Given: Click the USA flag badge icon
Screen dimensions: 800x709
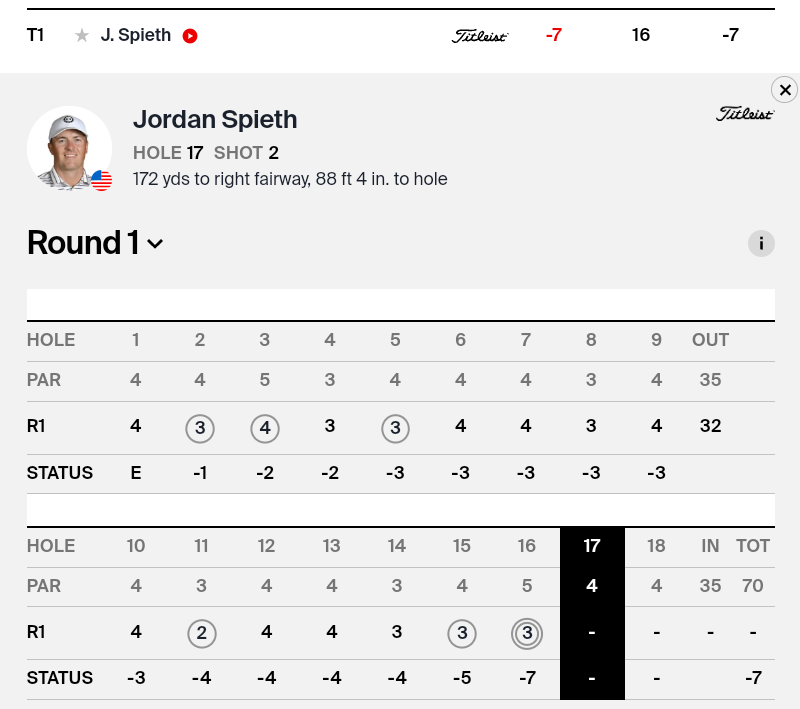Looking at the screenshot, I should coord(102,180).
